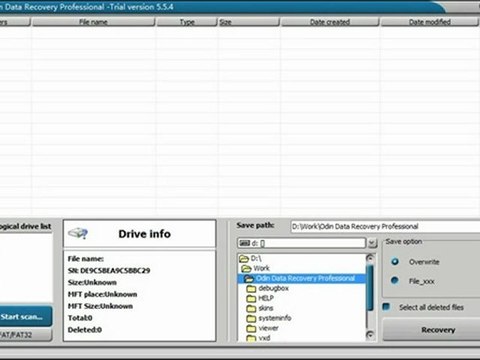This screenshot has height=360, width=480.
Task: Click the Save path input field
Action: click(x=385, y=227)
